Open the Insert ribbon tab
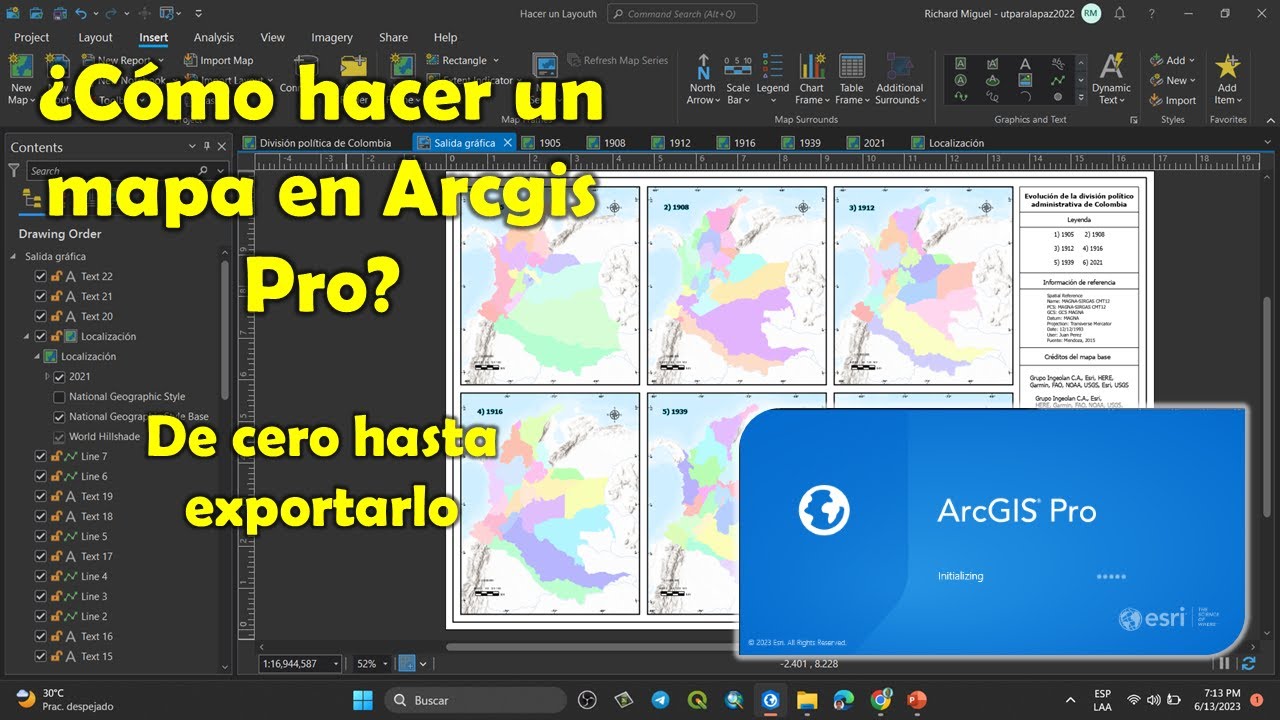 coord(153,38)
